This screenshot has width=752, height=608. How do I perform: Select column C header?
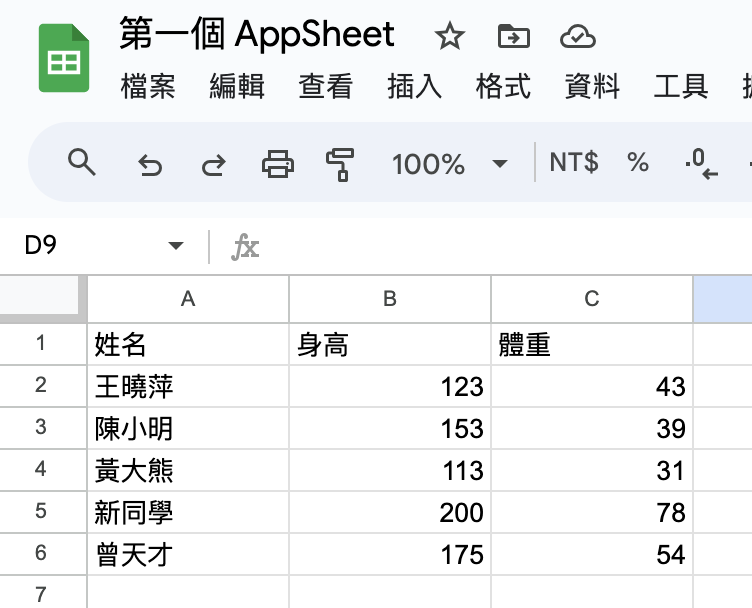tap(592, 299)
